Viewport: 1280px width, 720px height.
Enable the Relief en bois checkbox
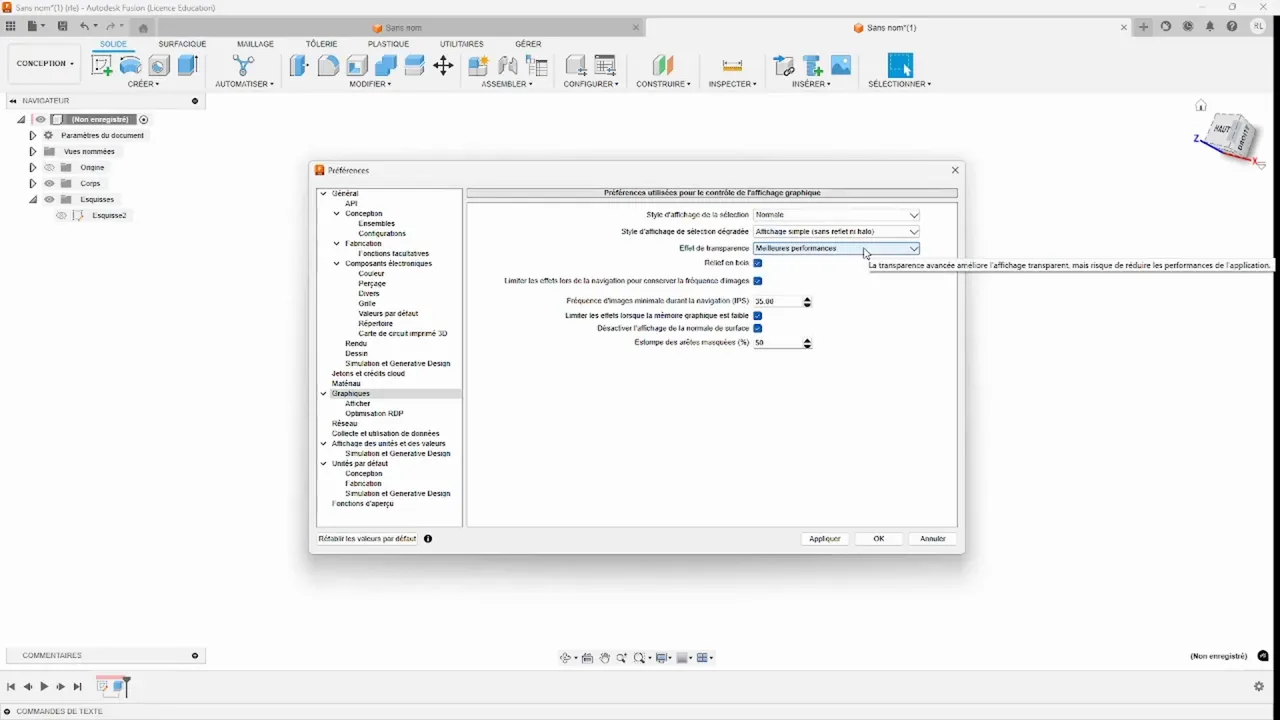(757, 263)
